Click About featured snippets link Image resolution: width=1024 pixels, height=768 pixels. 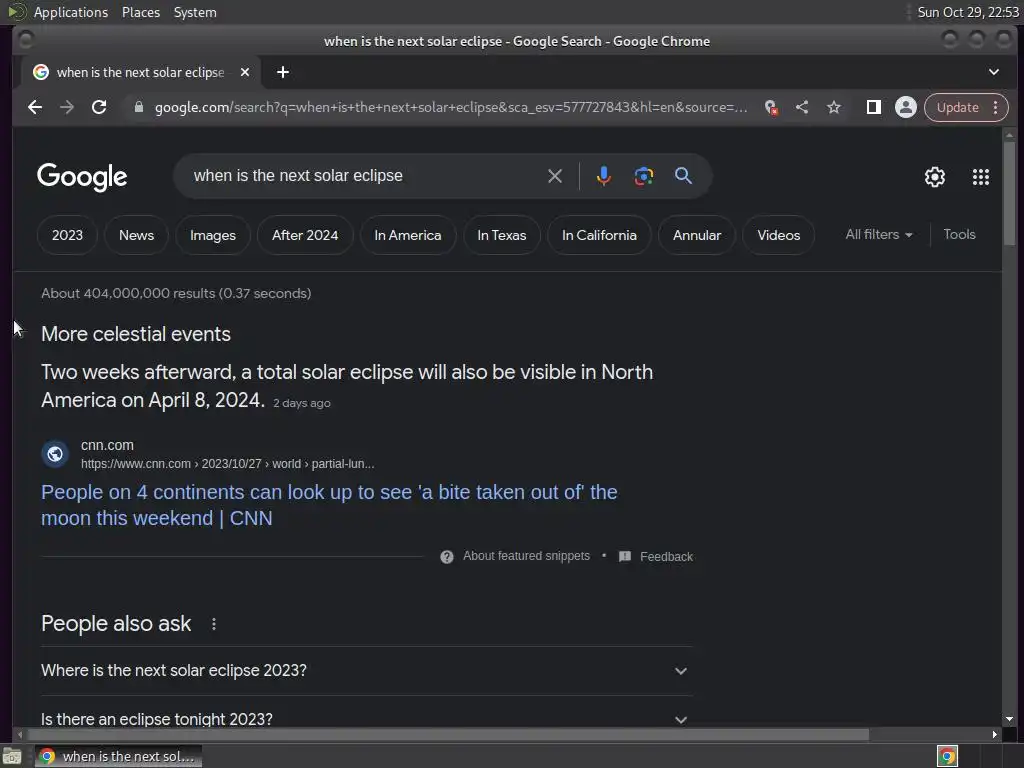pyautogui.click(x=526, y=556)
